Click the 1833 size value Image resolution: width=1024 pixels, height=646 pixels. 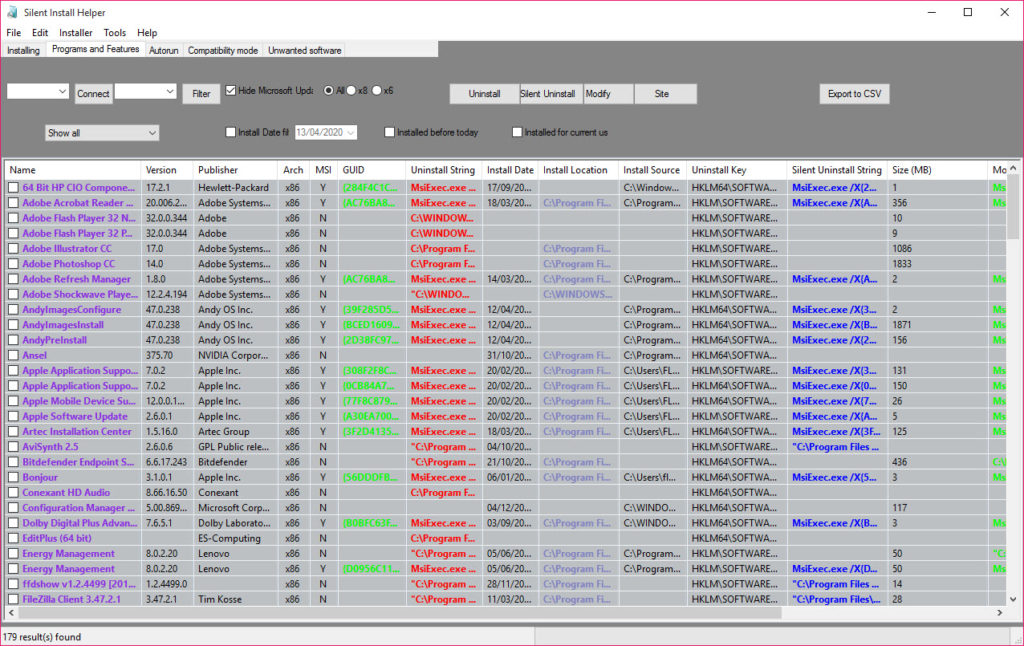[x=902, y=264]
